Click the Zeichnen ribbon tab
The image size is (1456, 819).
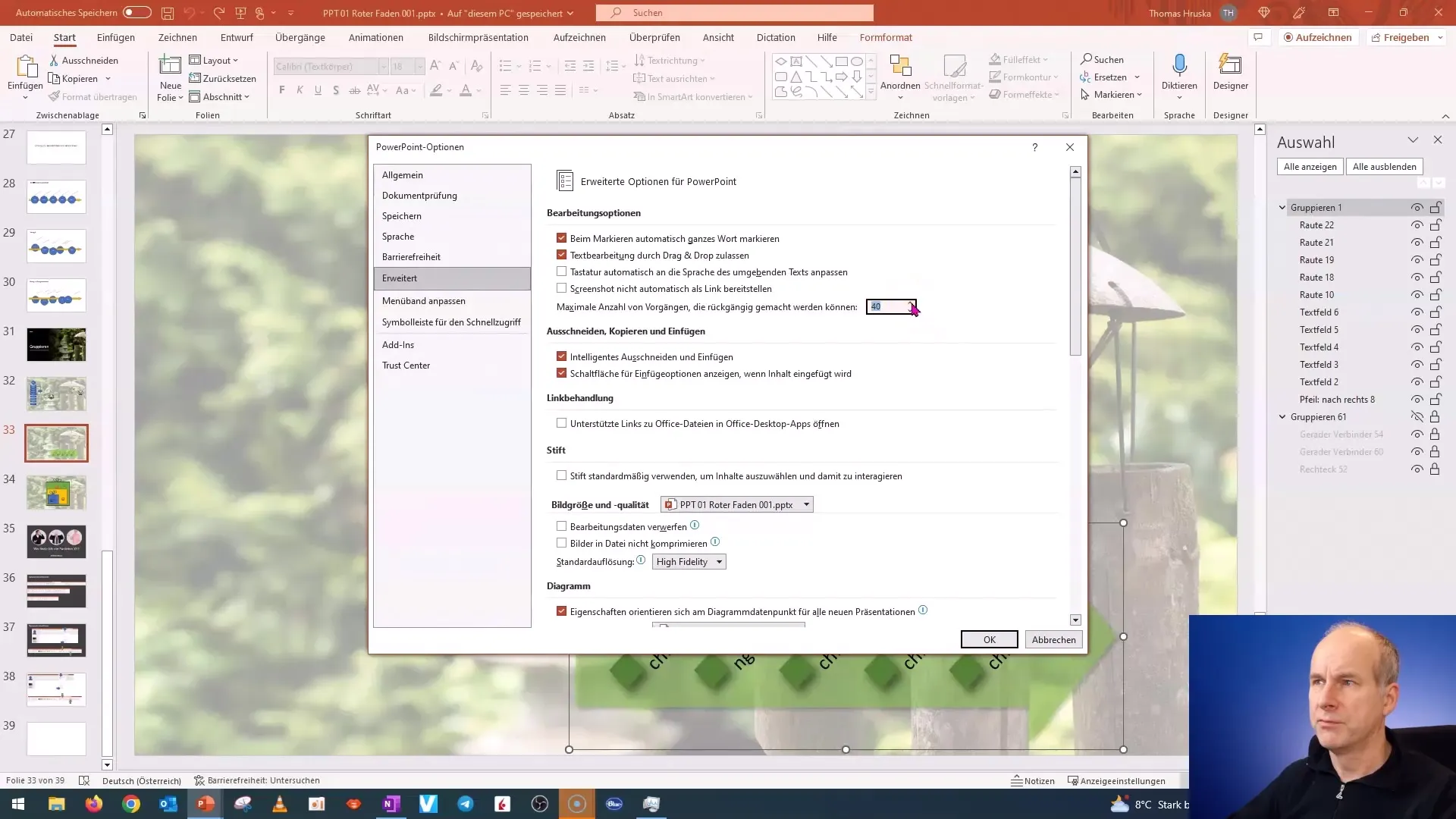pos(177,37)
